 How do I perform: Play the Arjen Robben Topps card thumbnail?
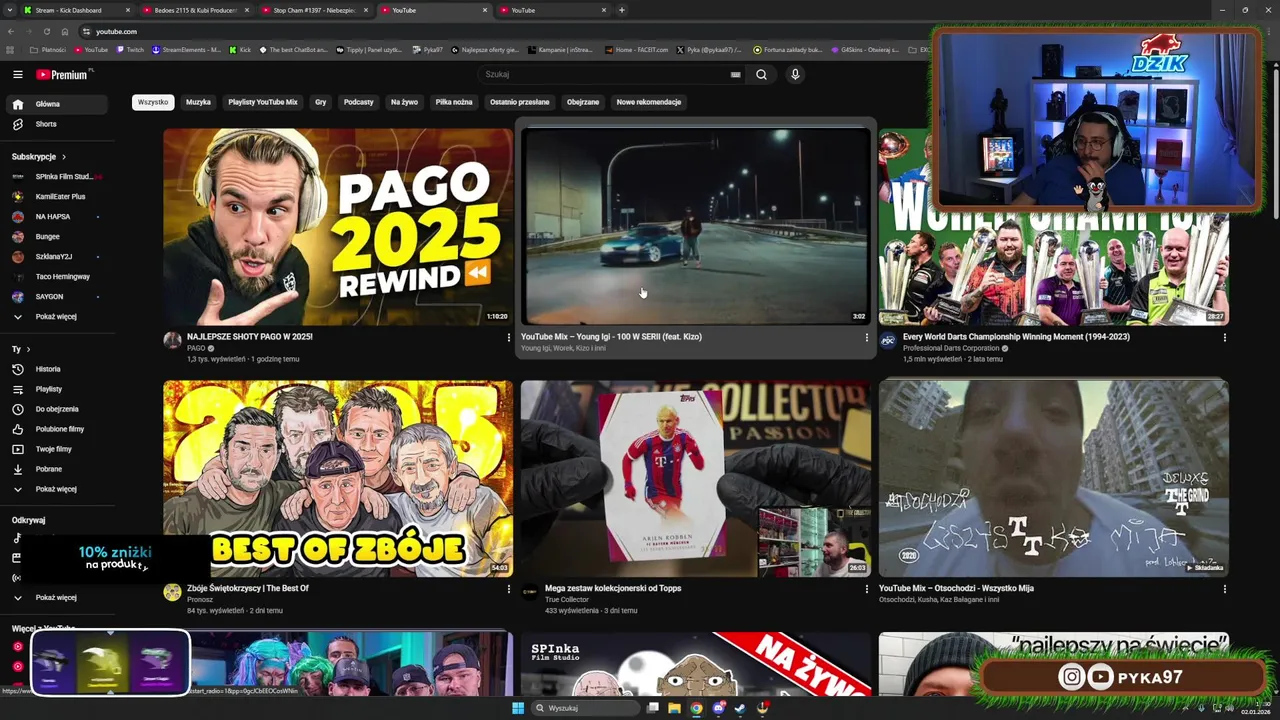[x=696, y=478]
